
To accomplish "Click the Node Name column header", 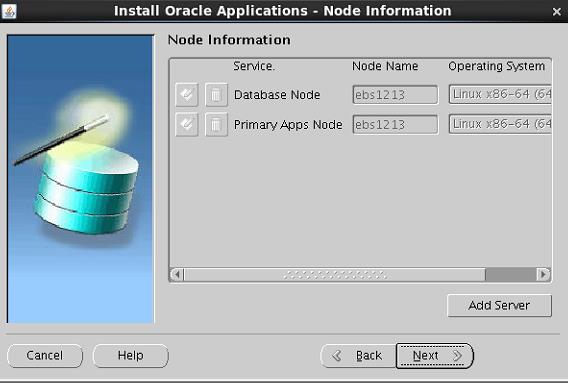I will (385, 66).
